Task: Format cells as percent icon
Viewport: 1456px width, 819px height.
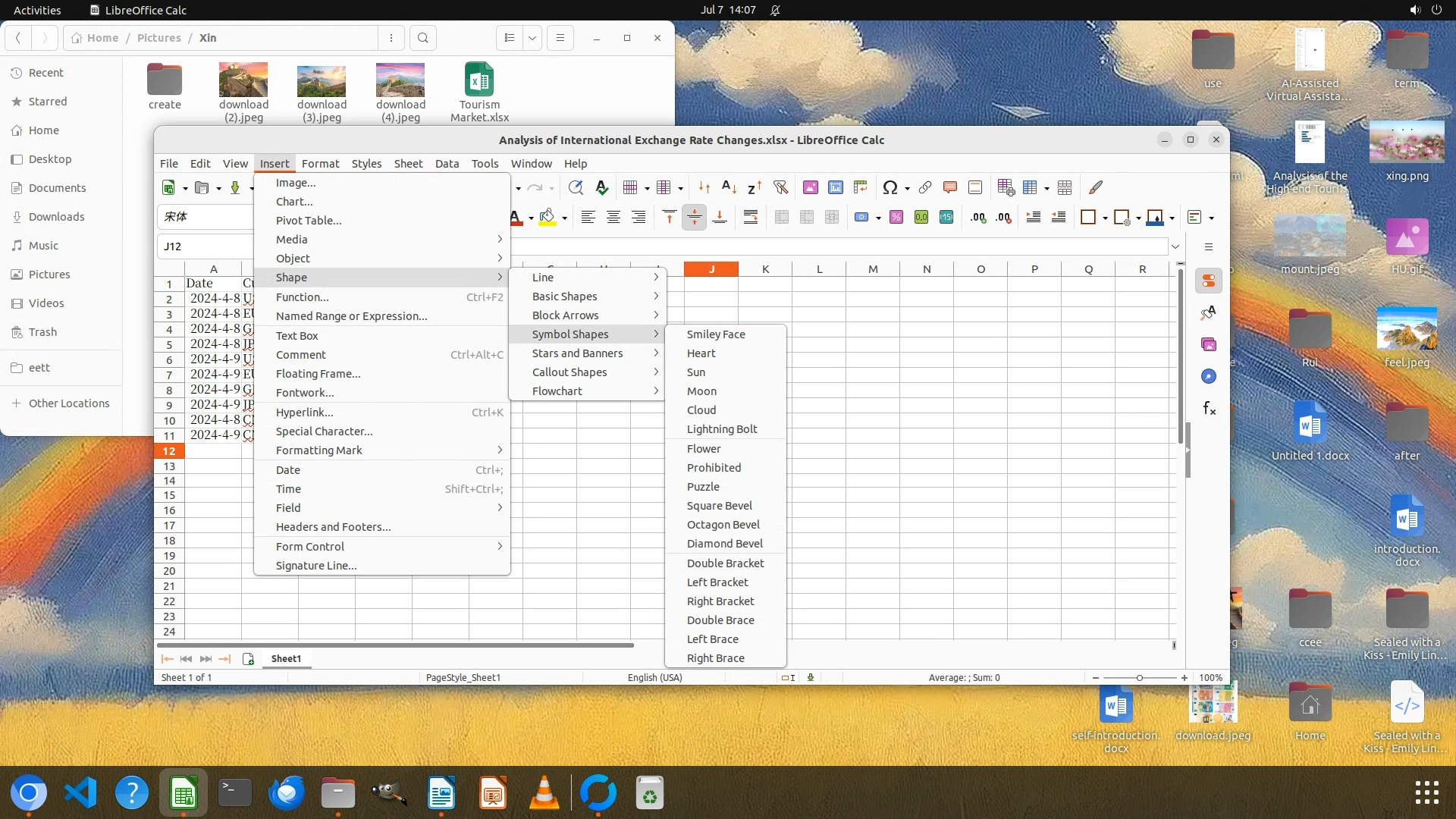Action: (x=896, y=218)
